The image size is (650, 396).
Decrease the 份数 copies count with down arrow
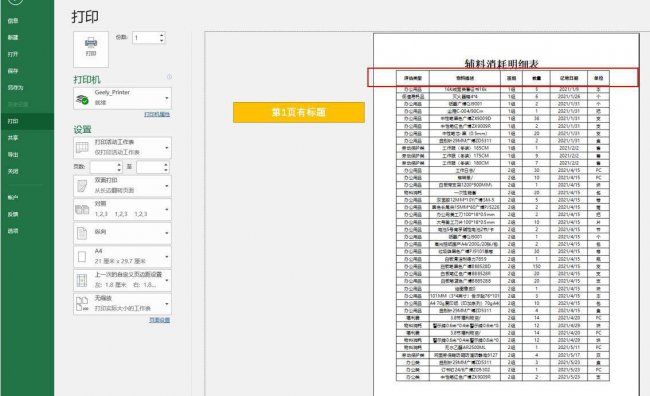(162, 41)
